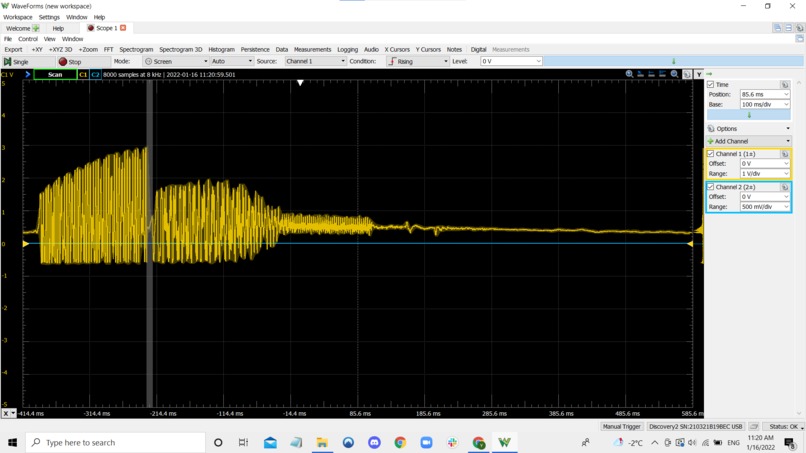Open the Mode dropdown showing Screen
This screenshot has height=453, width=806.
[176, 61]
